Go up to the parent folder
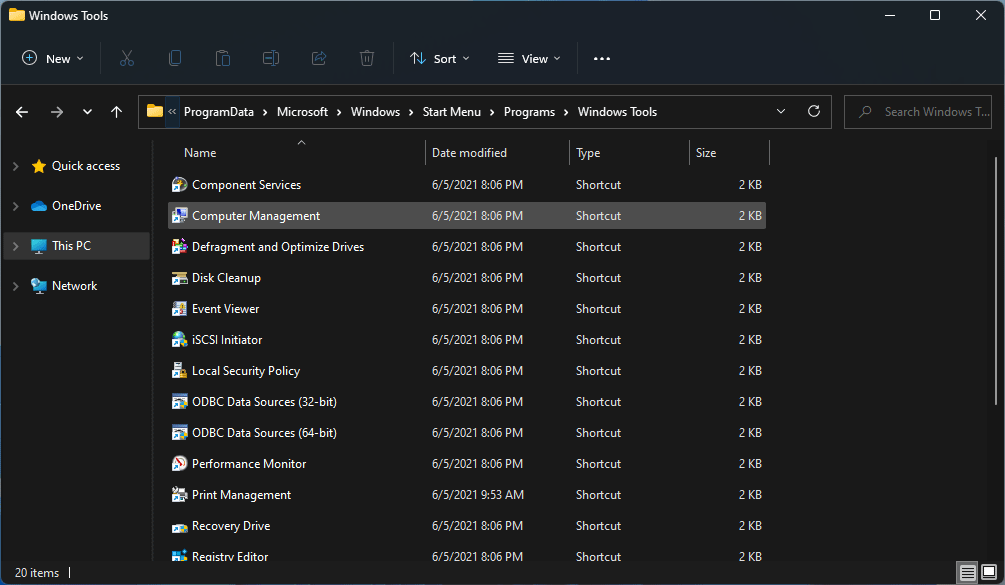Image resolution: width=1005 pixels, height=585 pixels. tap(115, 112)
